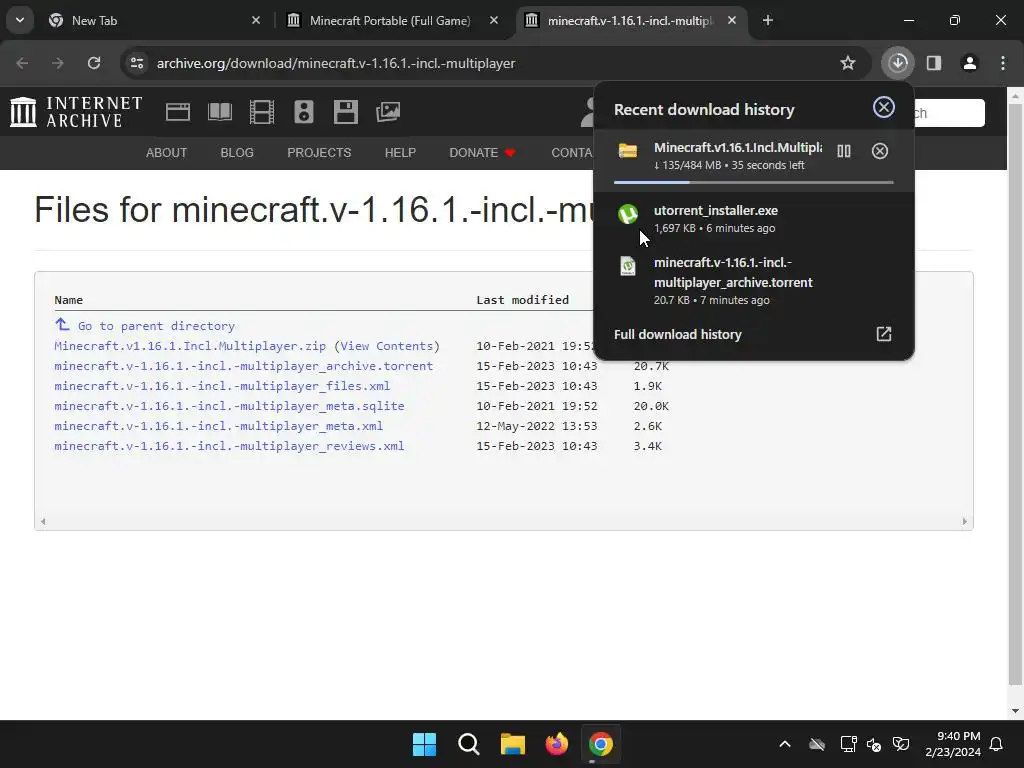
Task: Click the Chrome downloads toolbar icon
Action: pos(898,63)
